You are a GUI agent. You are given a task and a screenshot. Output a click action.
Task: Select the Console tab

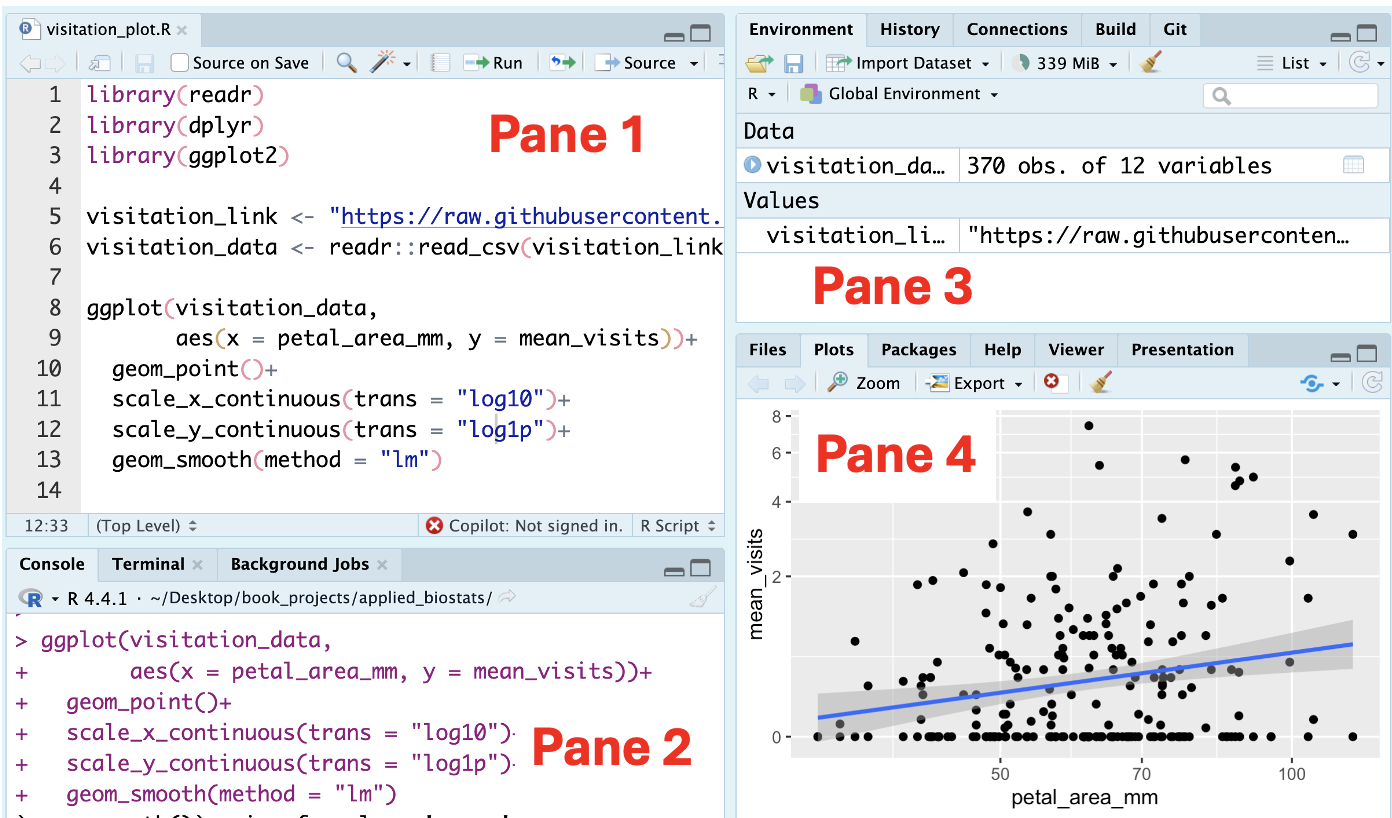(x=52, y=564)
